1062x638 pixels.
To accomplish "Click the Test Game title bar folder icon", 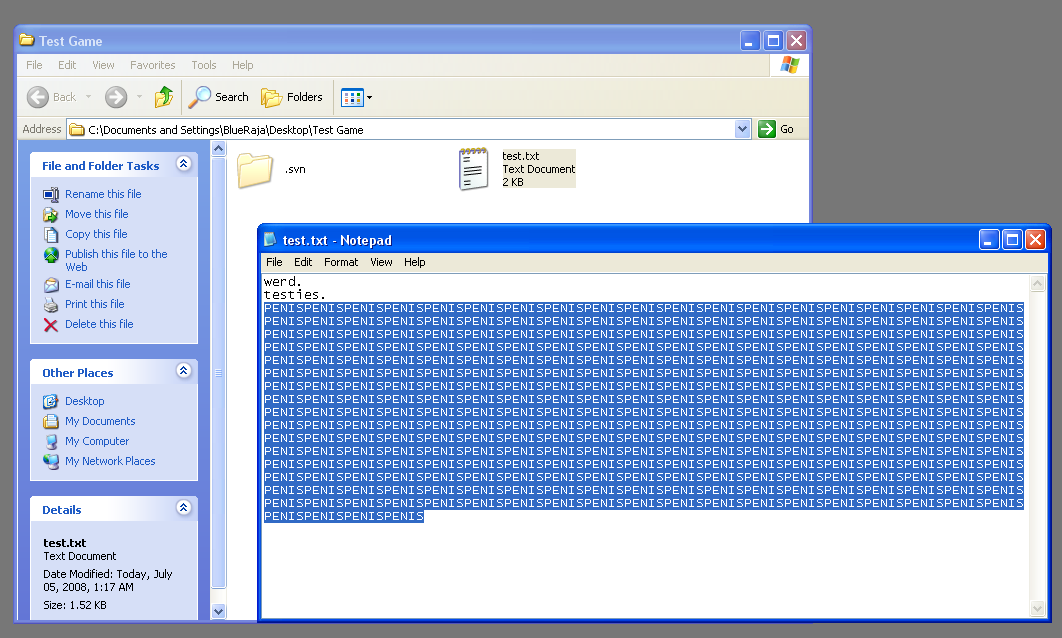I will pyautogui.click(x=26, y=40).
